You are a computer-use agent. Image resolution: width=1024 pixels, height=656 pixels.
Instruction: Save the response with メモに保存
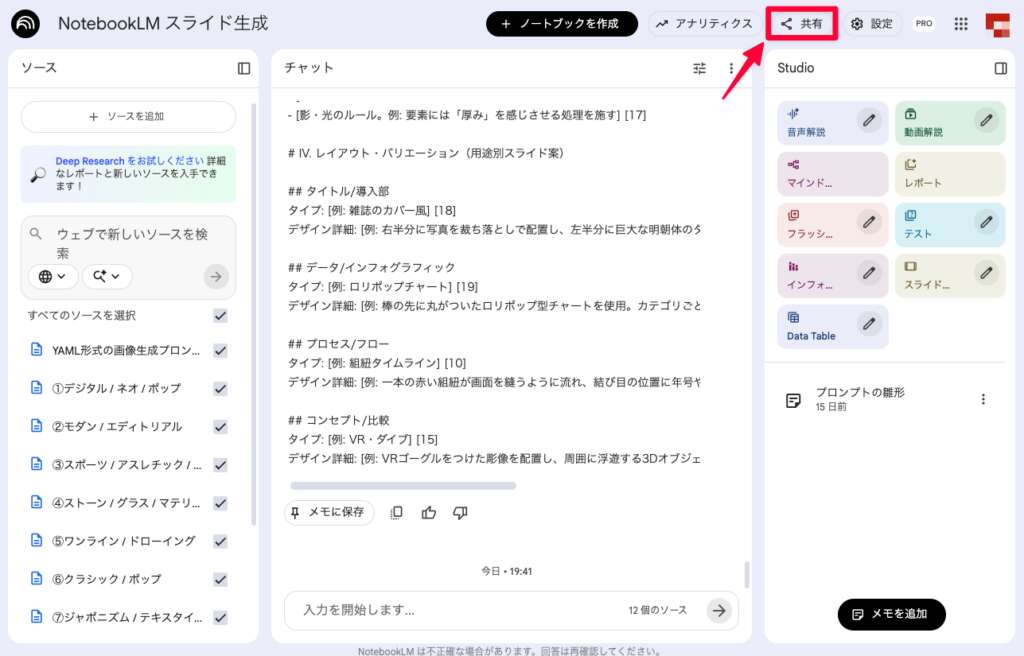[x=329, y=512]
